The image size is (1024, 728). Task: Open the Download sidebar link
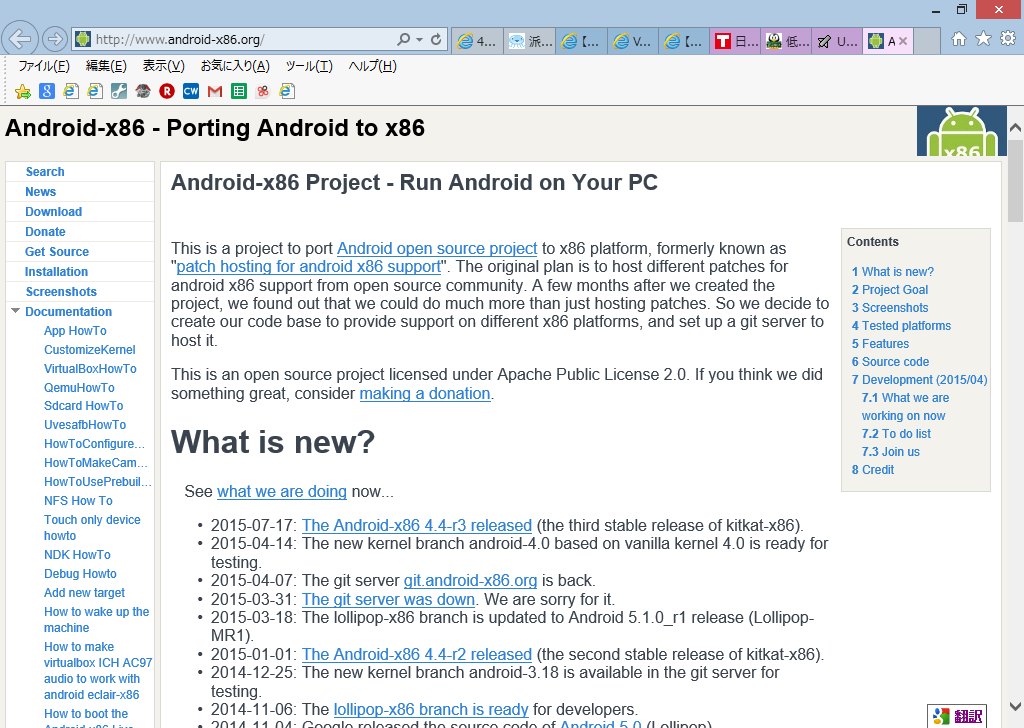(x=54, y=212)
